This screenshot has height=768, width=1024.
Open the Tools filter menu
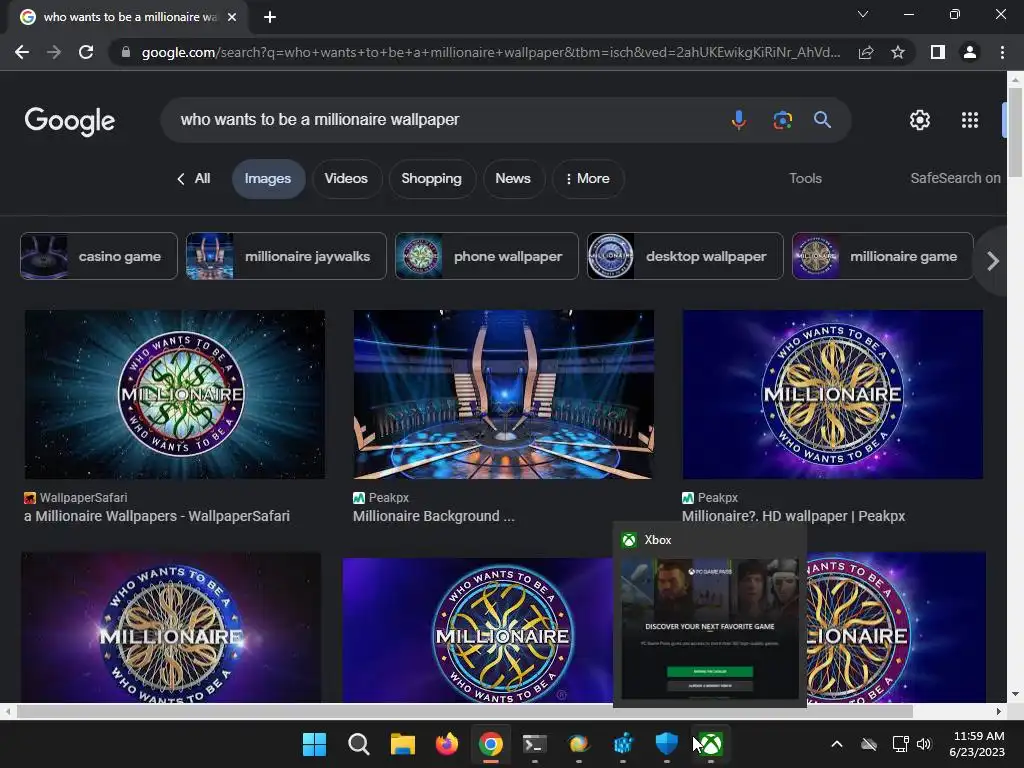click(x=805, y=178)
